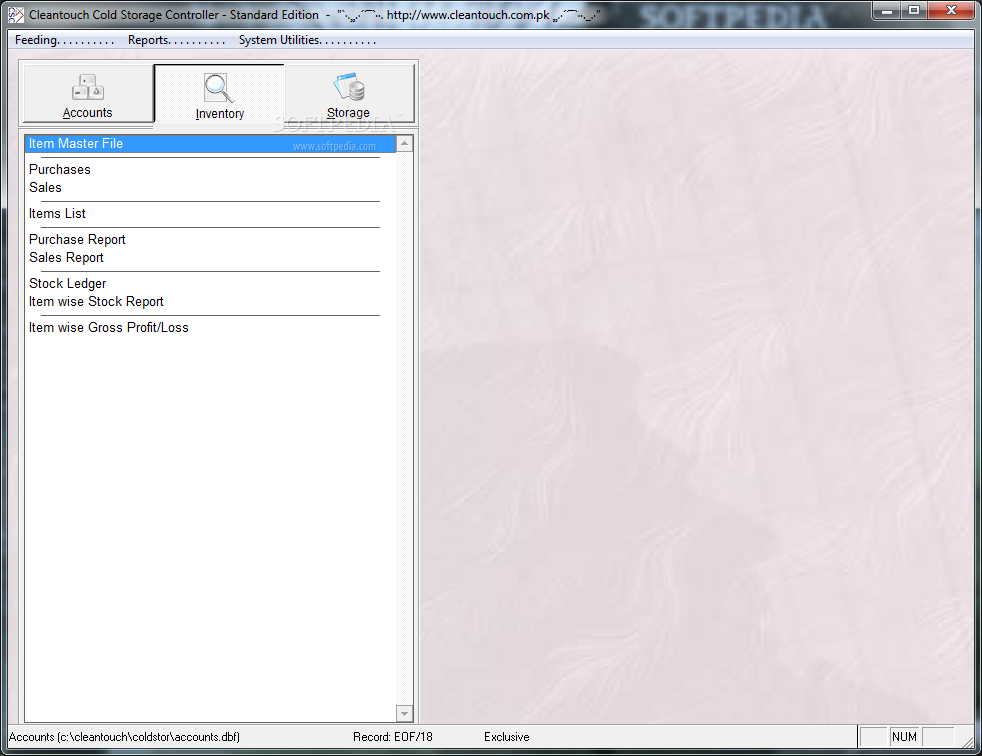Select Item Master File entry
The image size is (982, 756).
click(x=210, y=143)
